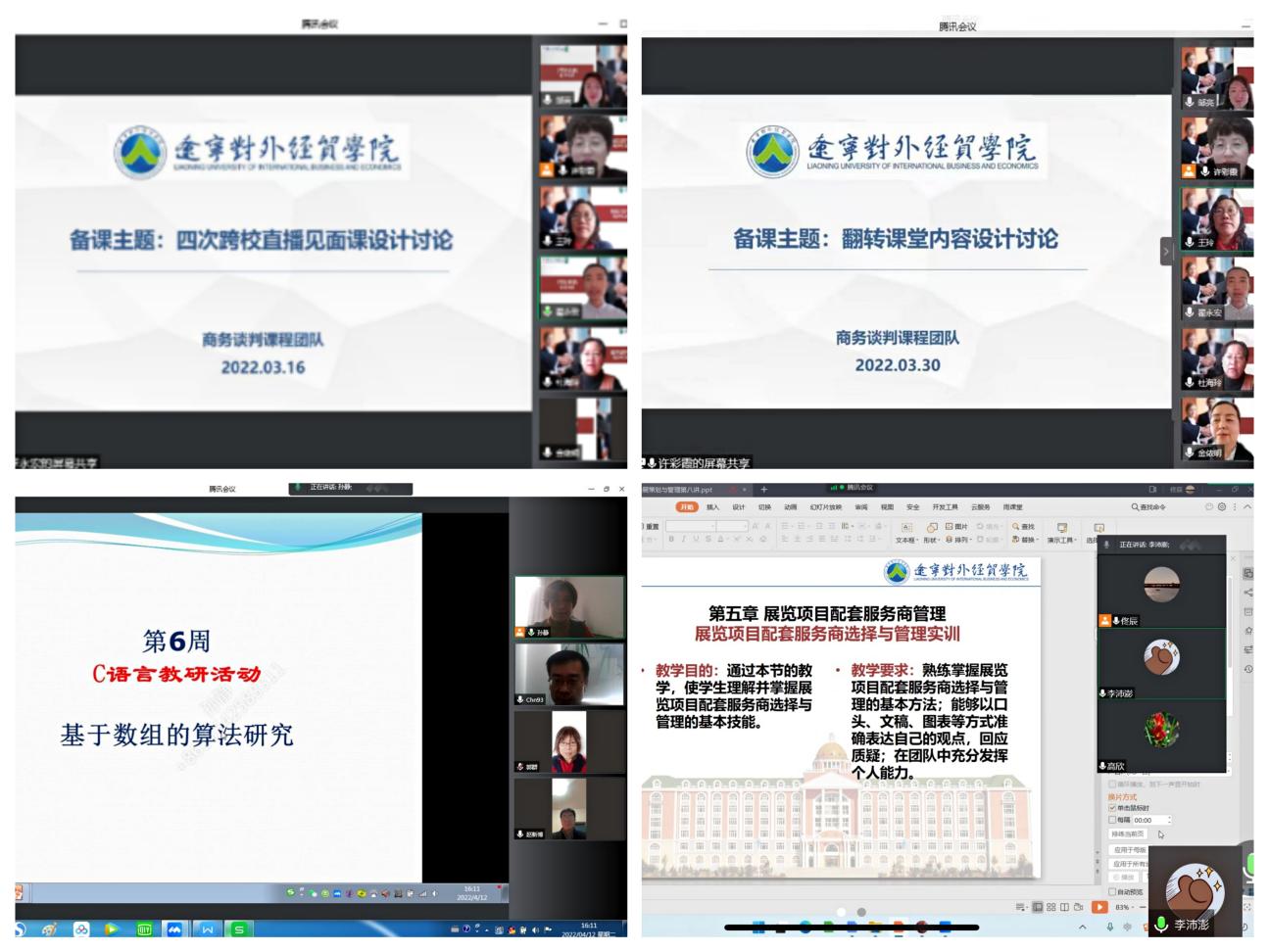Screen dimensions: 1269x952
Task: Select 金铭明 video tile in 03.30 meeting
Action: (1217, 429)
